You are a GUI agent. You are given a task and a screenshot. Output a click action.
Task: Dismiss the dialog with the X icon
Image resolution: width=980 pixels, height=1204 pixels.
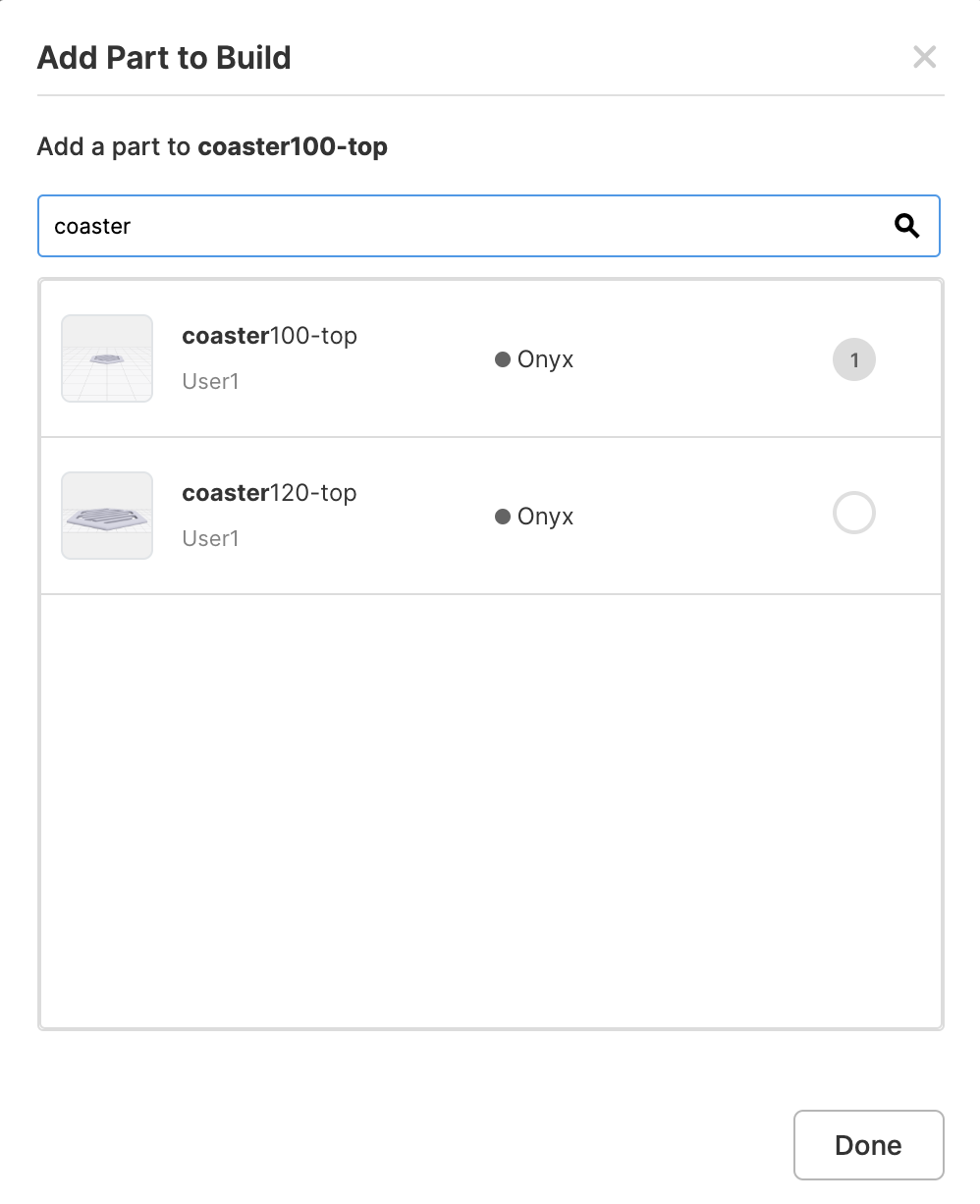tap(924, 57)
